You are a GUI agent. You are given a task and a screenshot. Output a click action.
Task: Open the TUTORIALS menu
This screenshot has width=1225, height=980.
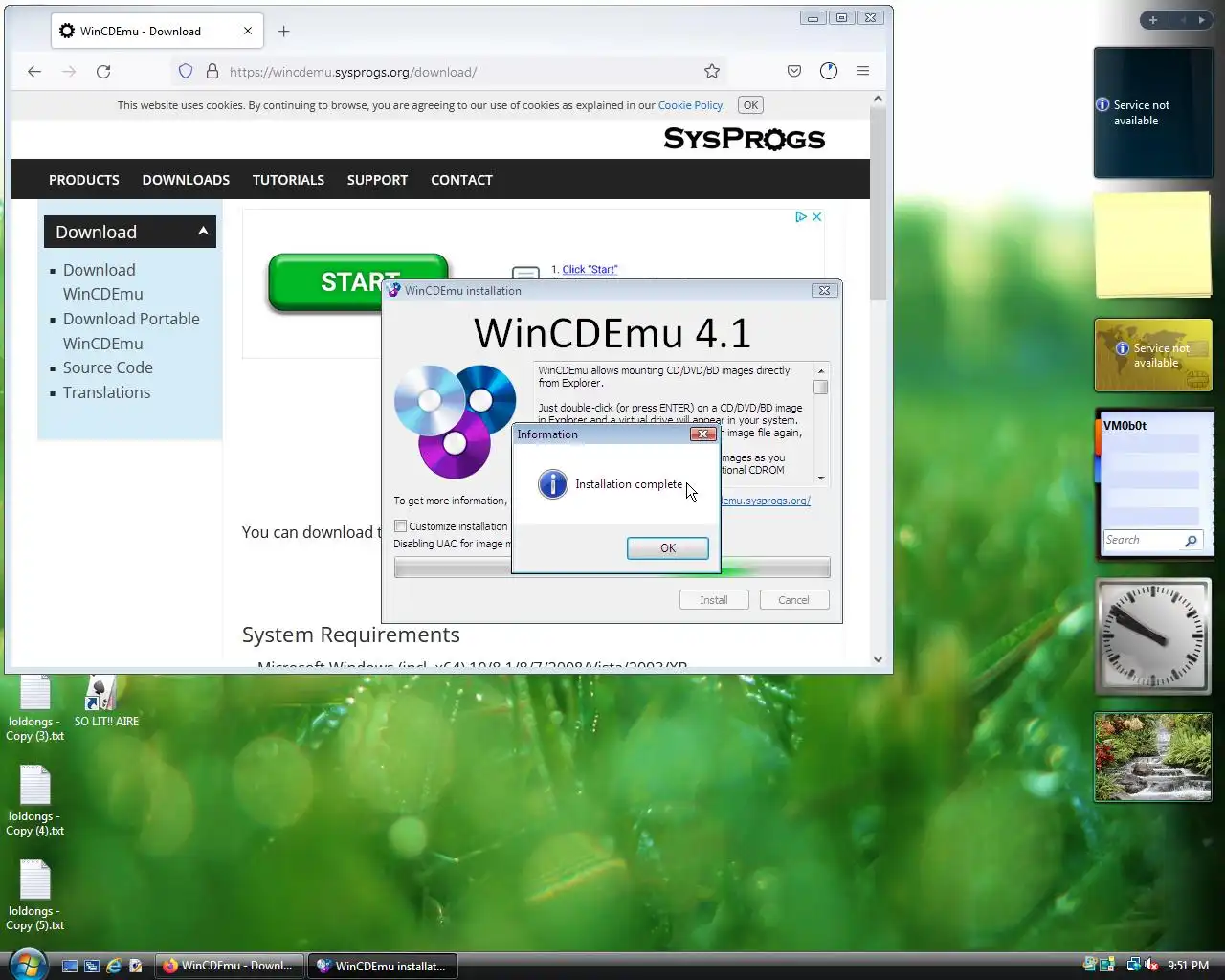click(x=288, y=180)
